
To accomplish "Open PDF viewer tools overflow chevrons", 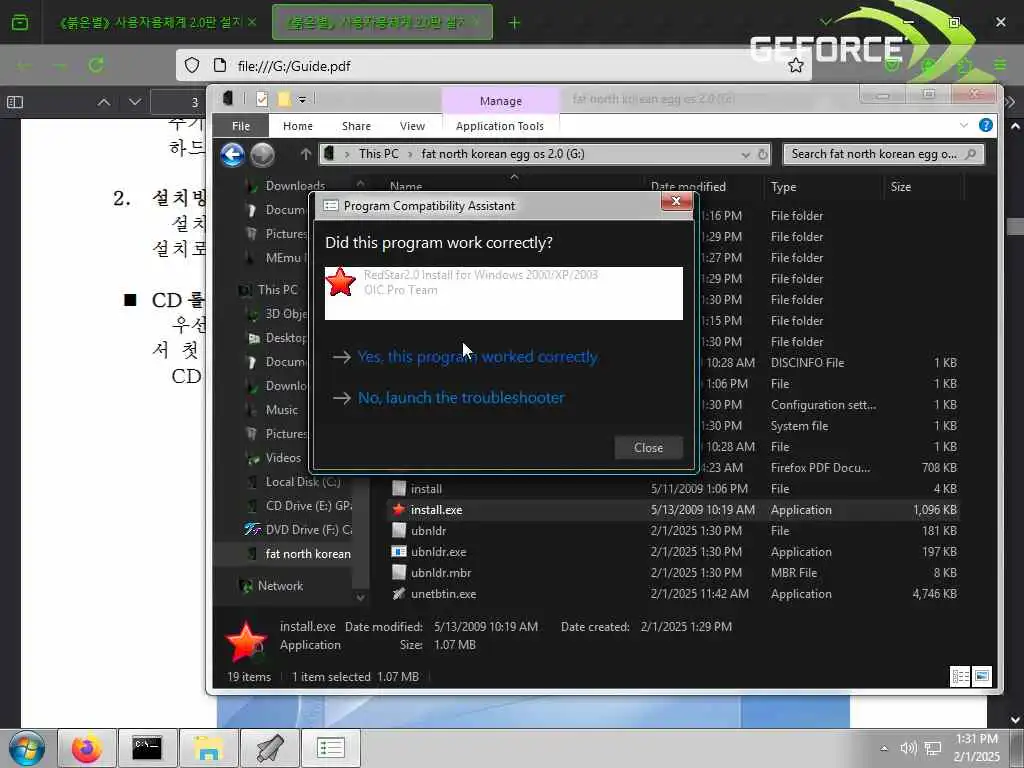I will click(1010, 103).
